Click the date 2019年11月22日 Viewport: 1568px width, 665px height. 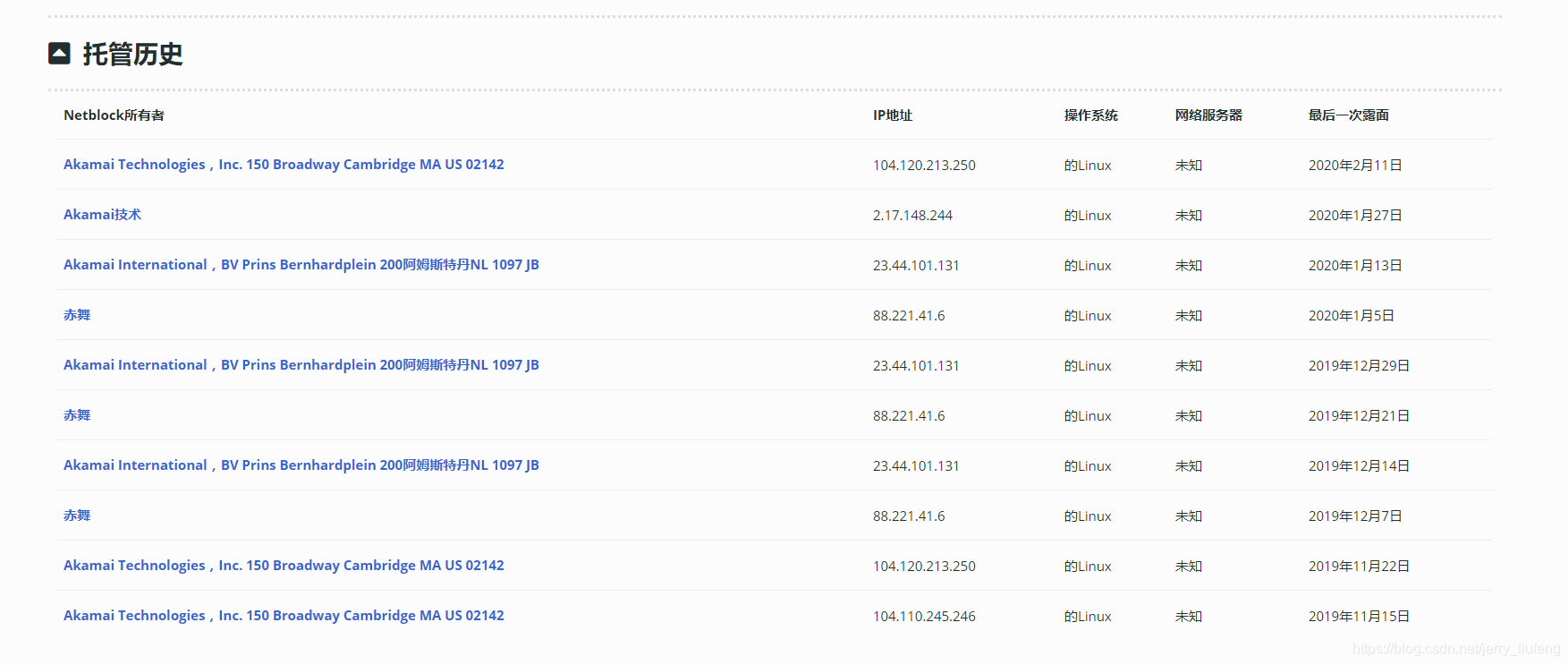(1359, 567)
